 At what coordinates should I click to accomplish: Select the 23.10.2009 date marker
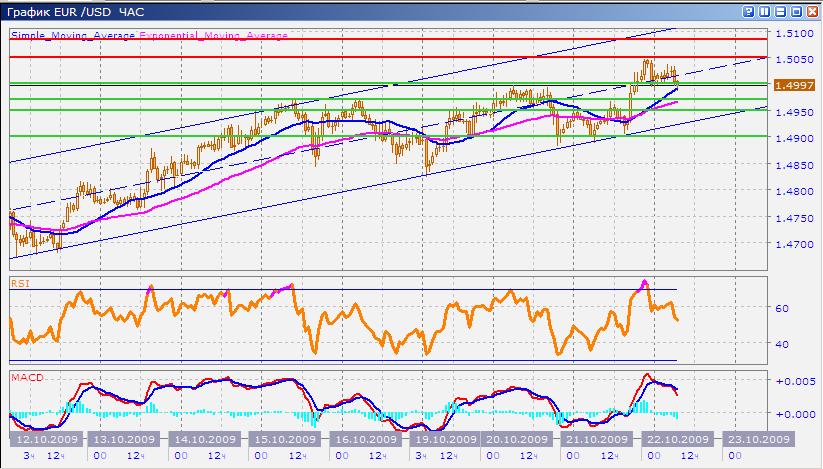[758, 439]
